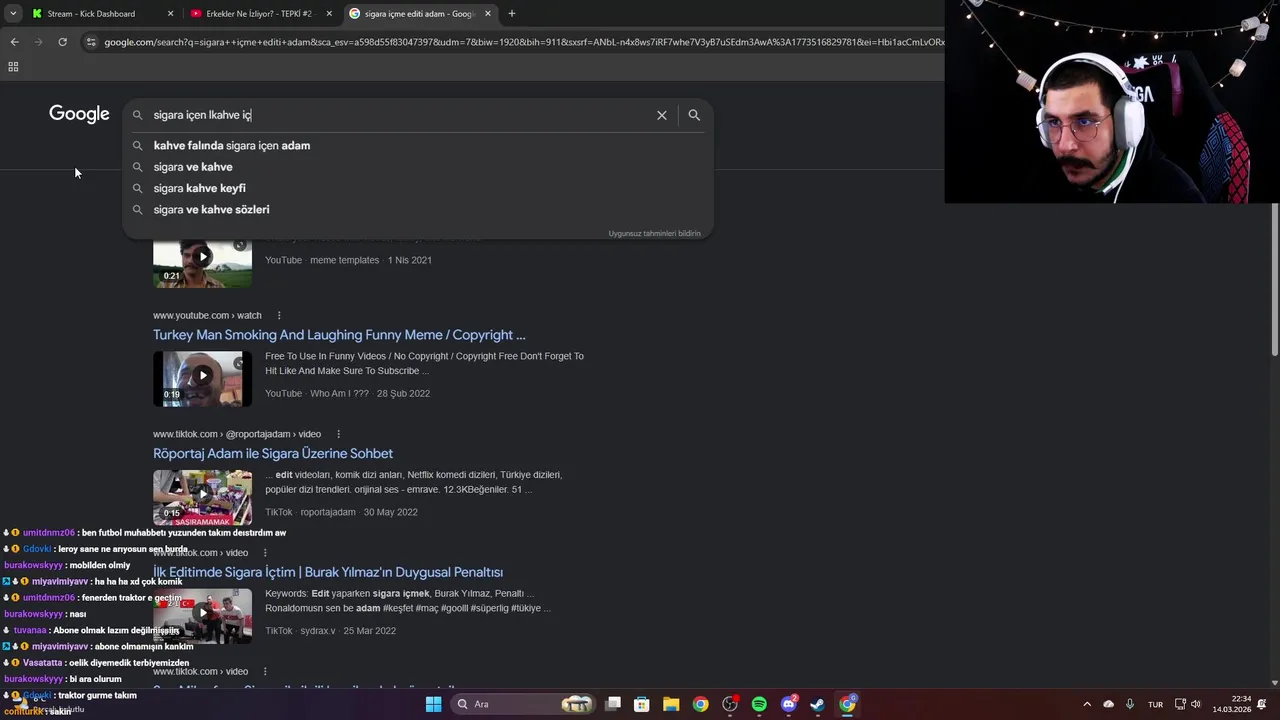The height and width of the screenshot is (720, 1280).
Task: Click the browser address bar URL
Action: click(523, 42)
